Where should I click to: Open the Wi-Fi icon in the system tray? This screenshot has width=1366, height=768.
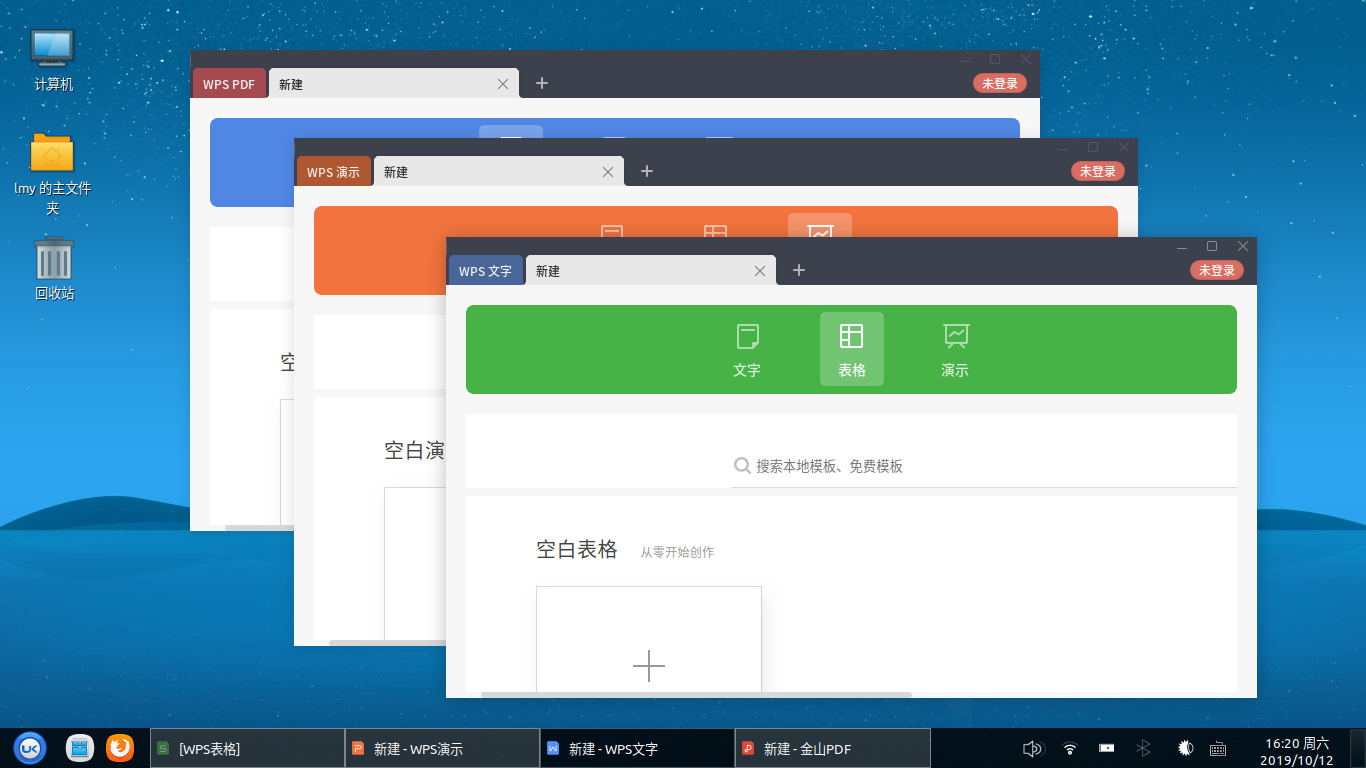(1069, 747)
